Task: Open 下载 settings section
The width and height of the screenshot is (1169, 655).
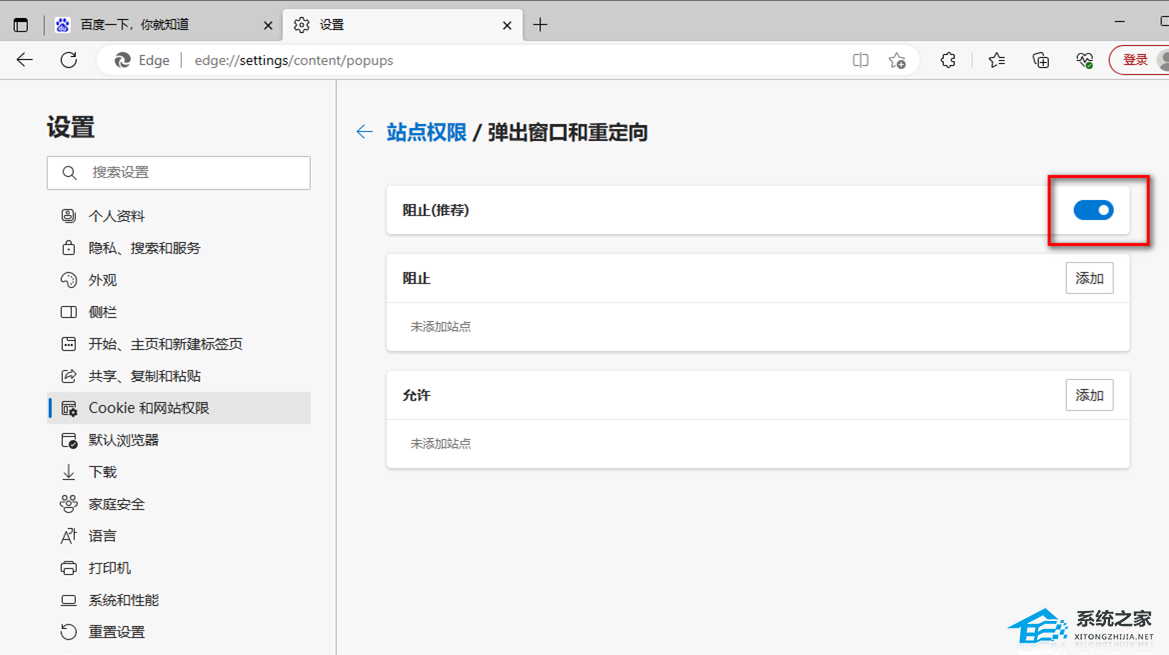Action: coord(179,472)
